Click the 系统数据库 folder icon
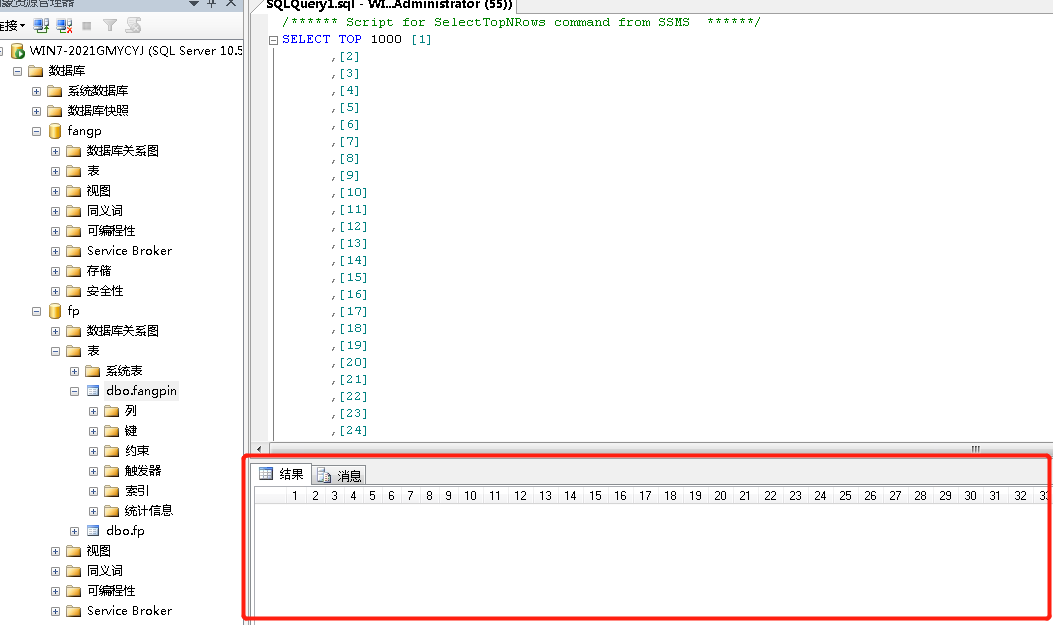The image size is (1053, 625). click(x=54, y=91)
